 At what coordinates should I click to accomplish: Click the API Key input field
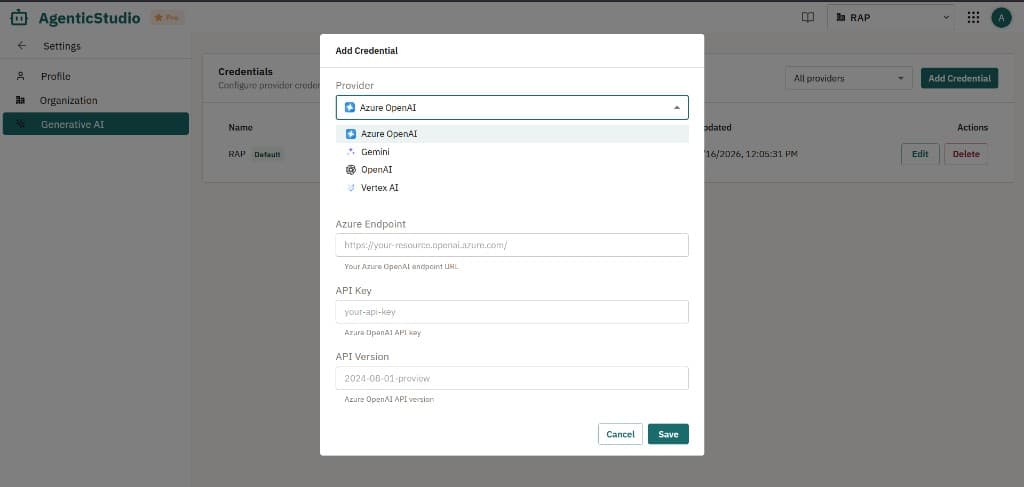512,312
